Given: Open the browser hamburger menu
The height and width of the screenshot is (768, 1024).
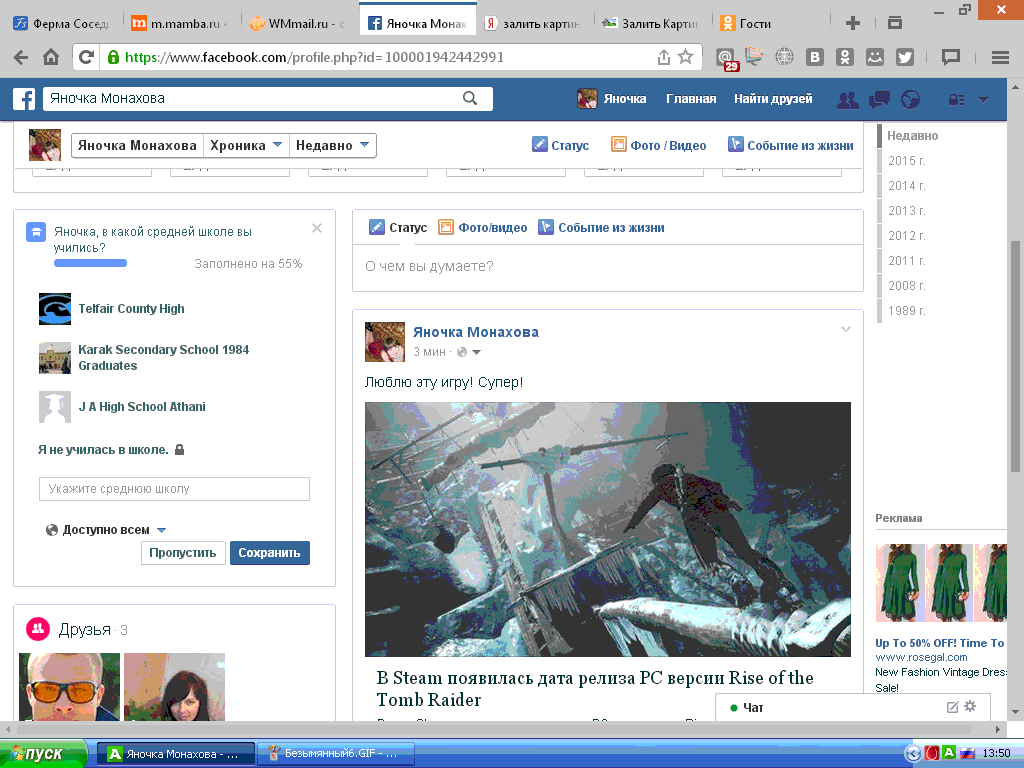Looking at the screenshot, I should [1000, 57].
